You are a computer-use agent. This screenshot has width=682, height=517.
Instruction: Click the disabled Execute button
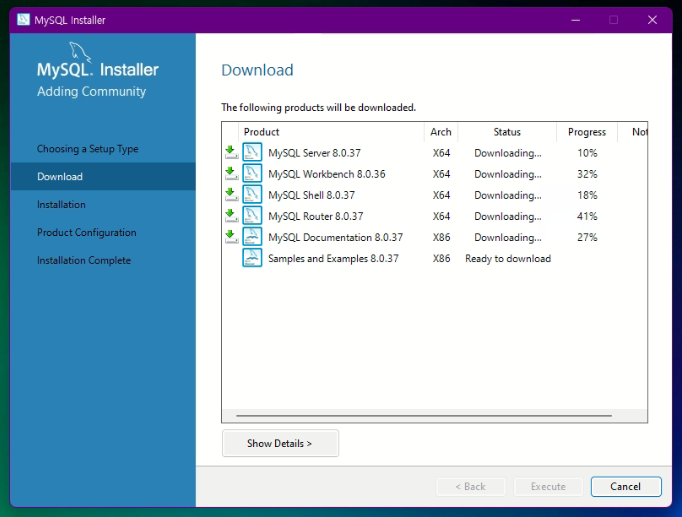click(x=548, y=487)
